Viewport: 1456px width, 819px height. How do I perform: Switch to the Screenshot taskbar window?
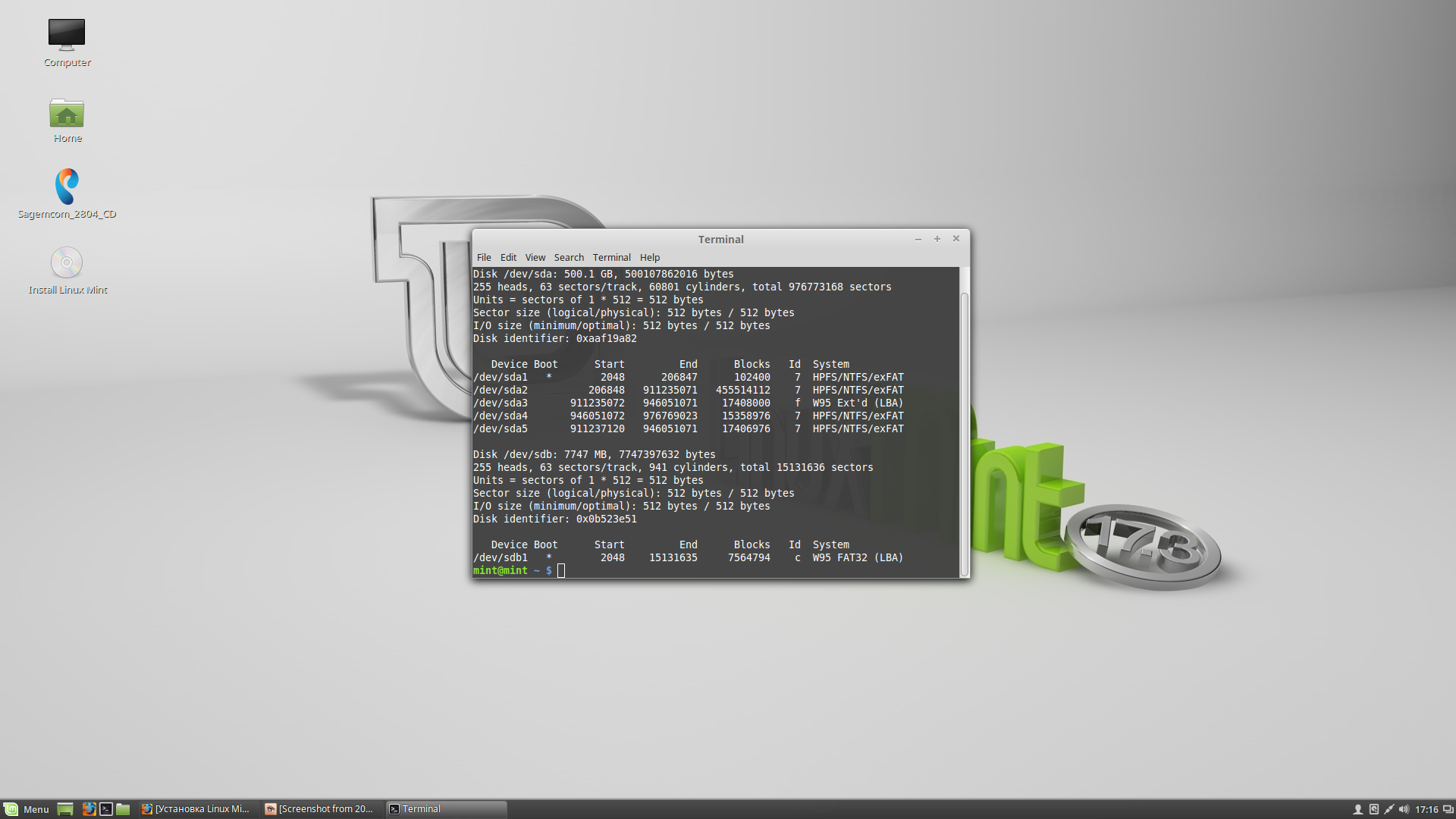tap(319, 809)
